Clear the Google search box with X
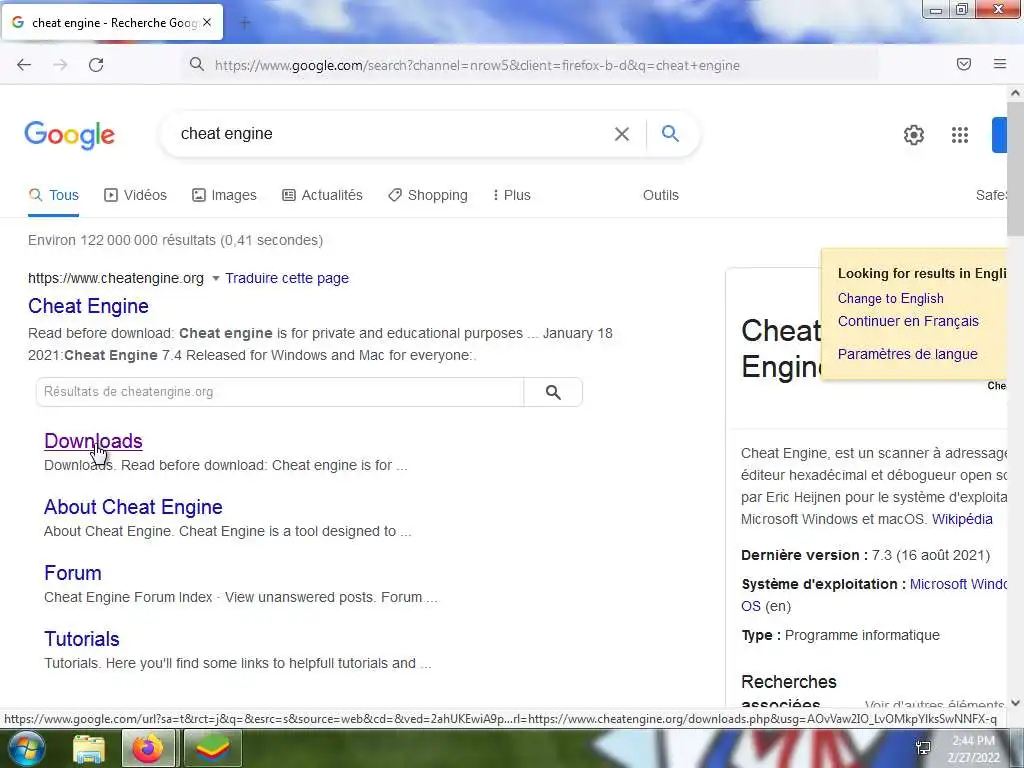The height and width of the screenshot is (768, 1024). [x=622, y=134]
